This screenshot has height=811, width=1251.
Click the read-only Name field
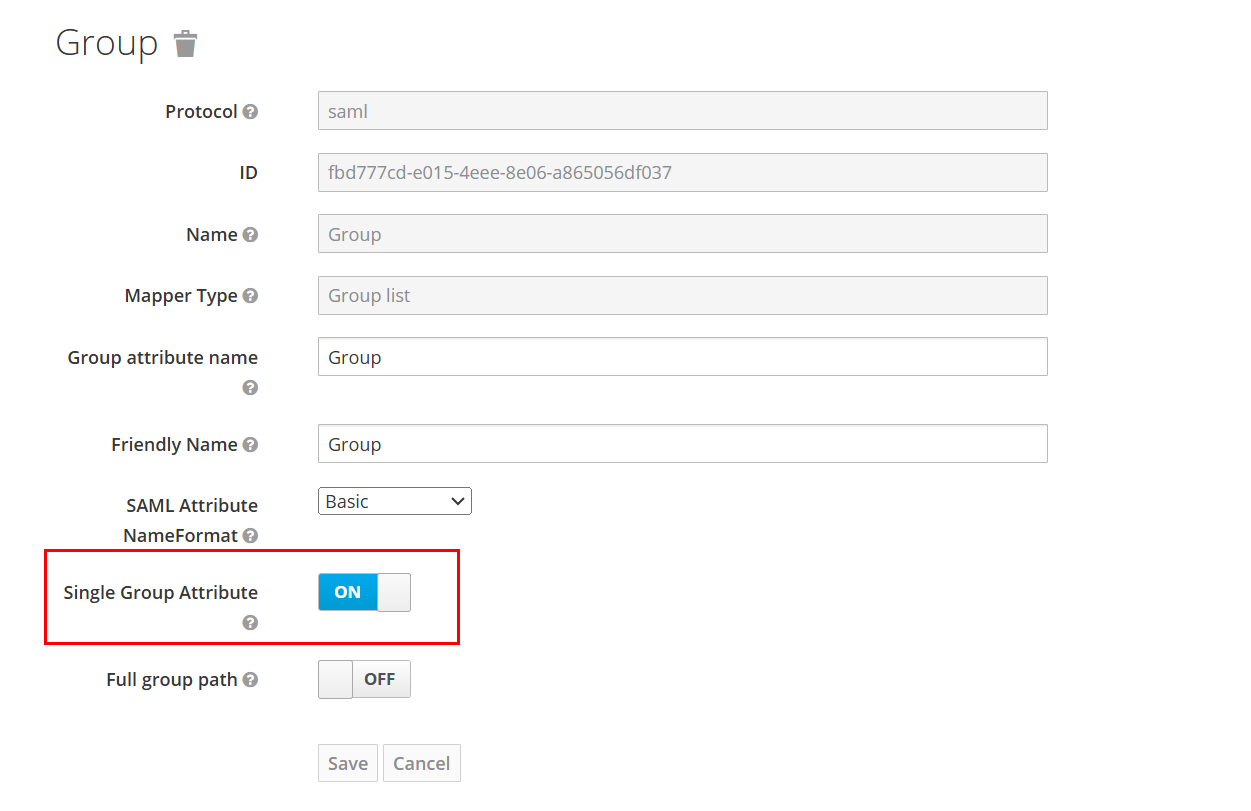682,234
